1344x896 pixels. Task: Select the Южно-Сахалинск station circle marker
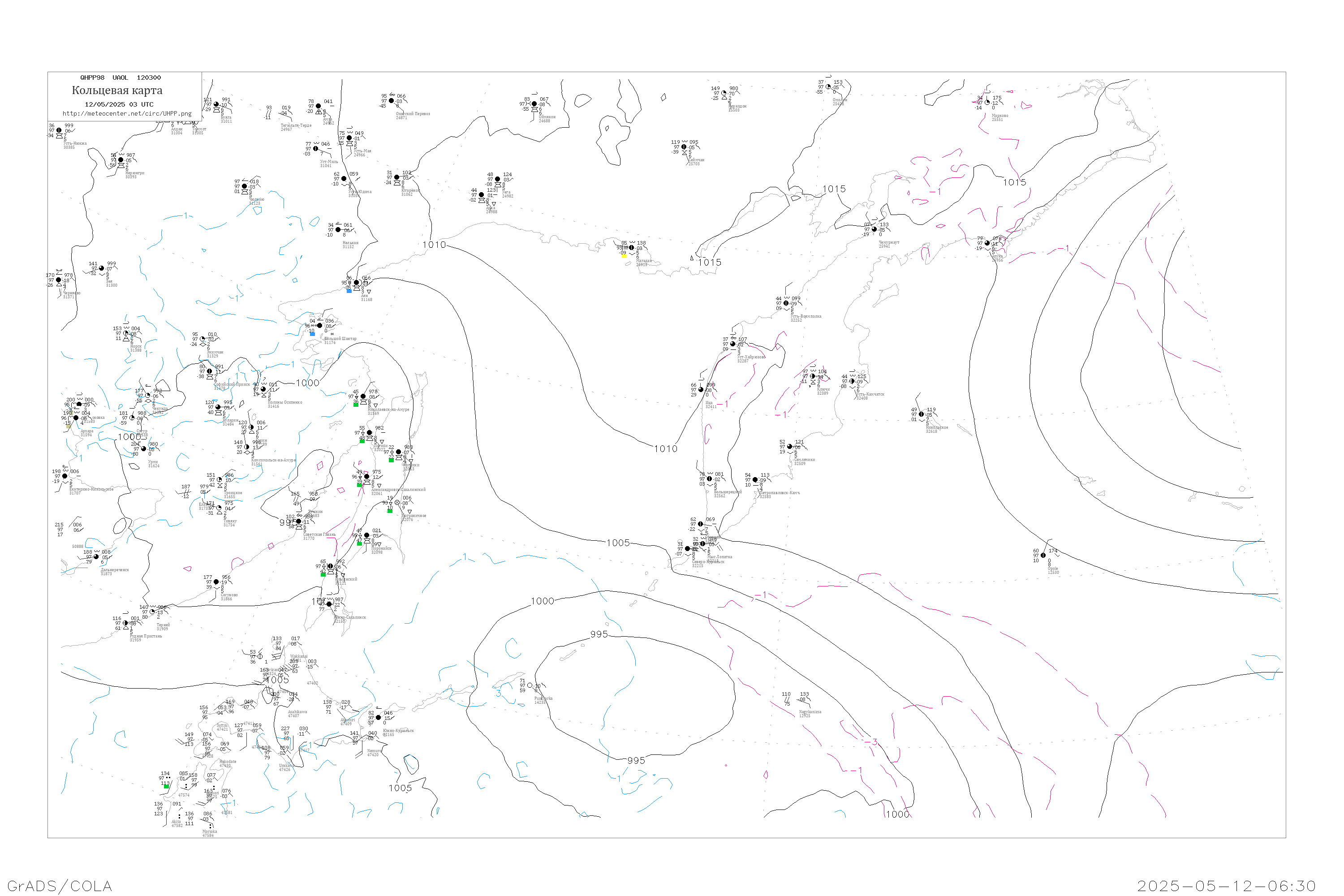[x=329, y=604]
